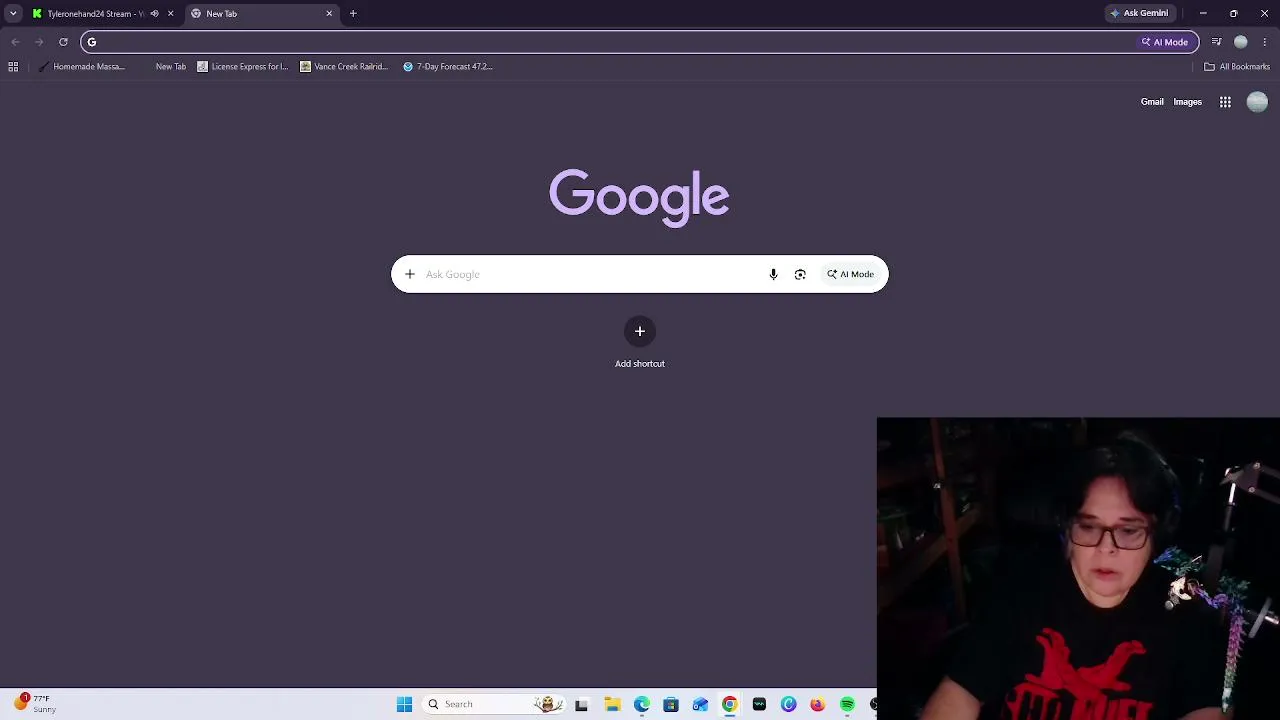
Task: Open the Apps grid in bookmarks bar
Action: click(13, 67)
